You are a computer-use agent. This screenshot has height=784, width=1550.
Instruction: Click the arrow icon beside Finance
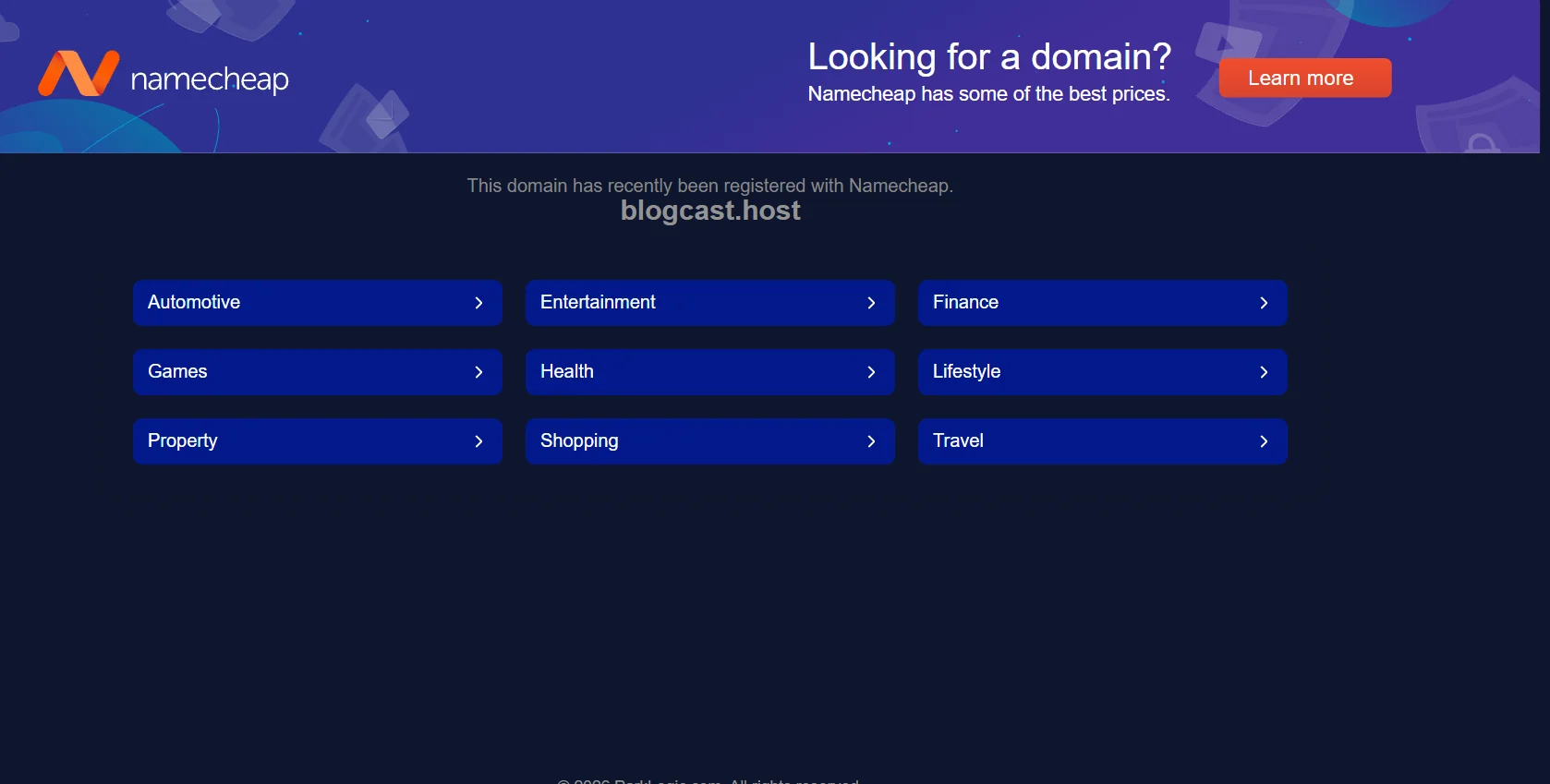tap(1264, 303)
